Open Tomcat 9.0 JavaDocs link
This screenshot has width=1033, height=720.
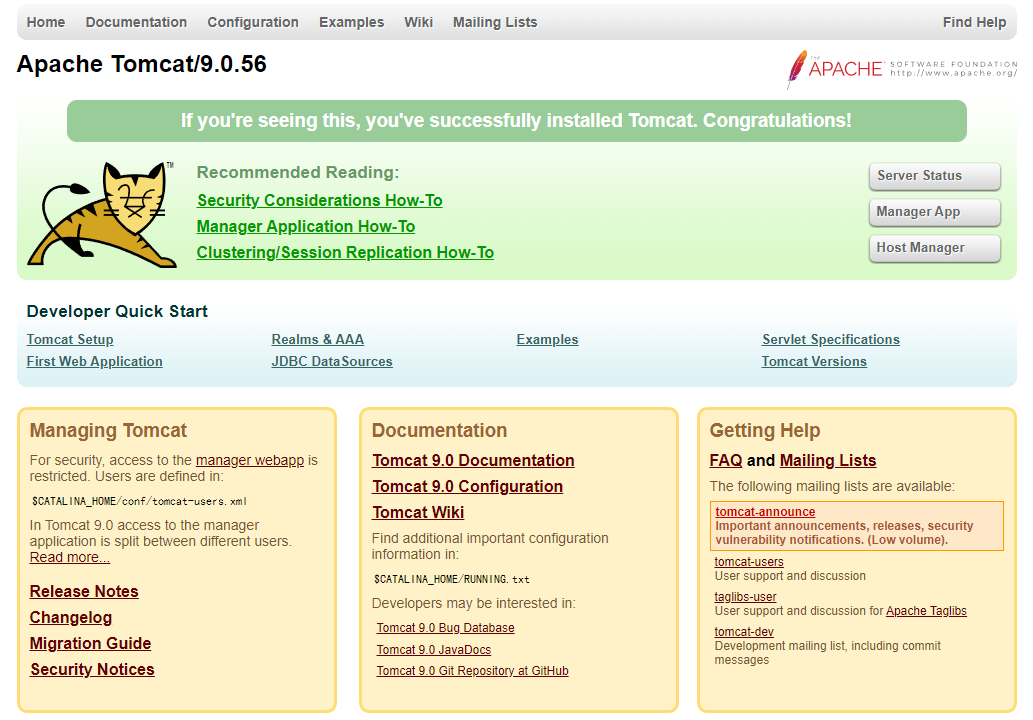point(433,650)
